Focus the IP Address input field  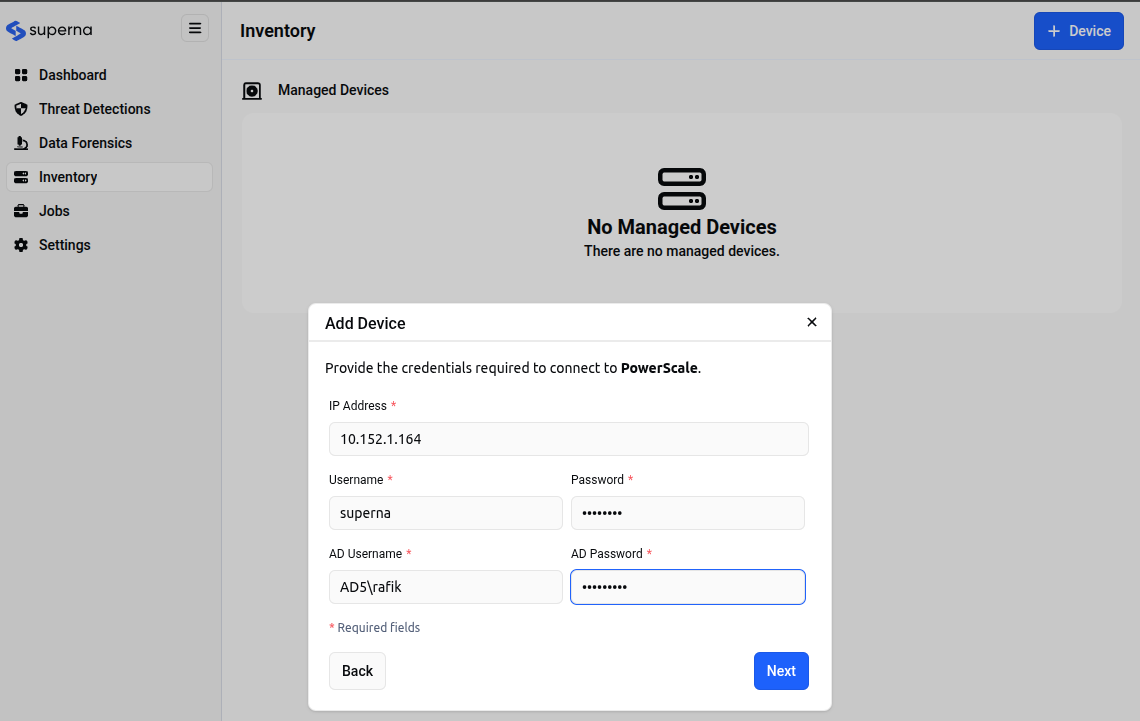568,439
